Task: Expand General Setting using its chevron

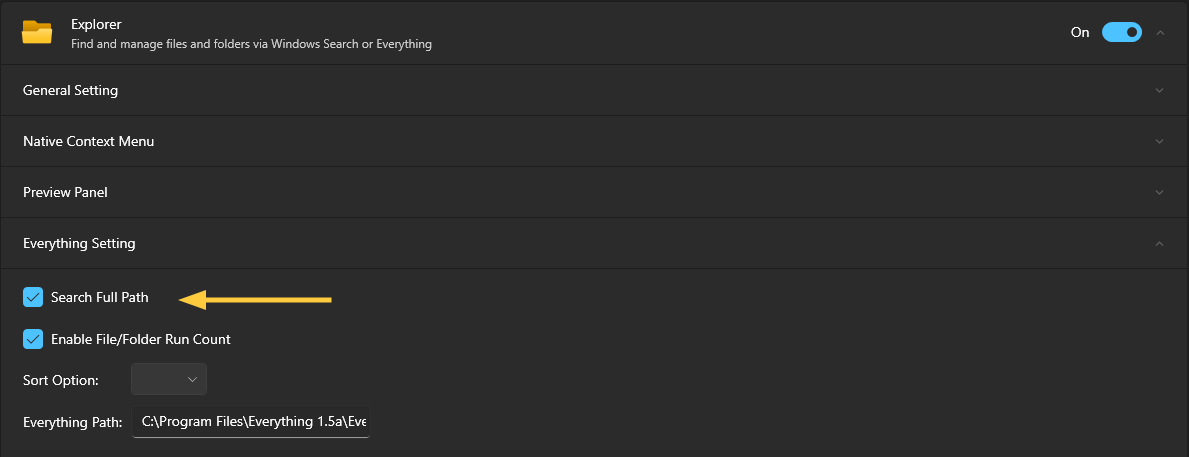Action: (x=1160, y=90)
